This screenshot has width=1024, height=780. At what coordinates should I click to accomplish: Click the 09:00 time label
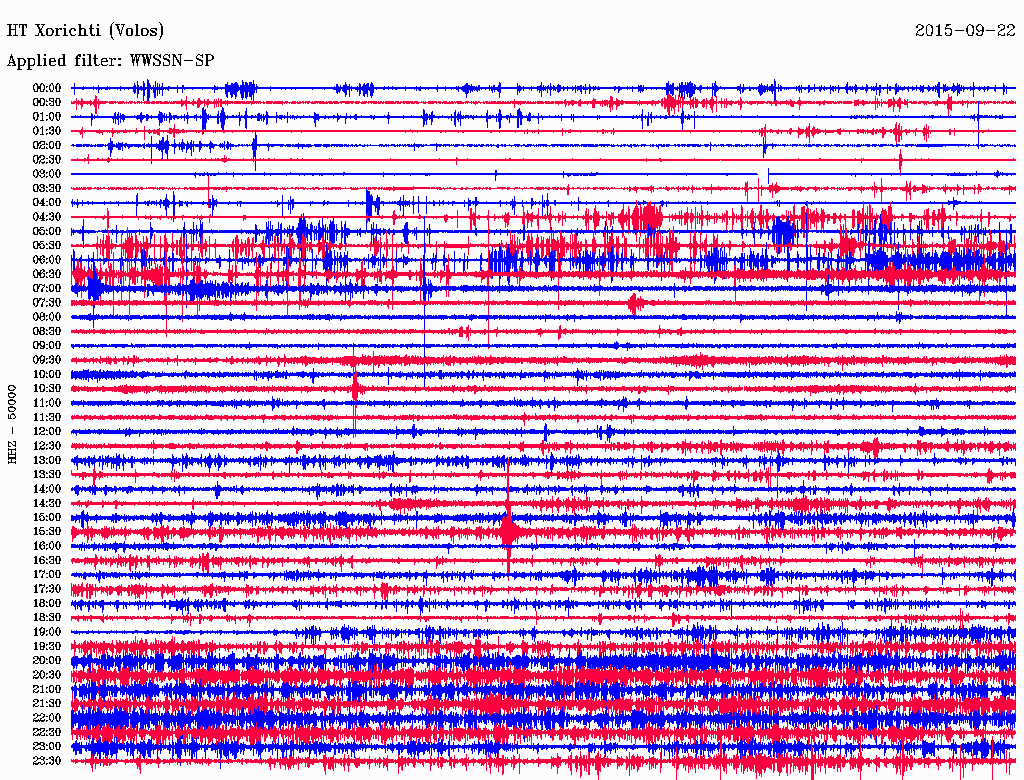47,346
